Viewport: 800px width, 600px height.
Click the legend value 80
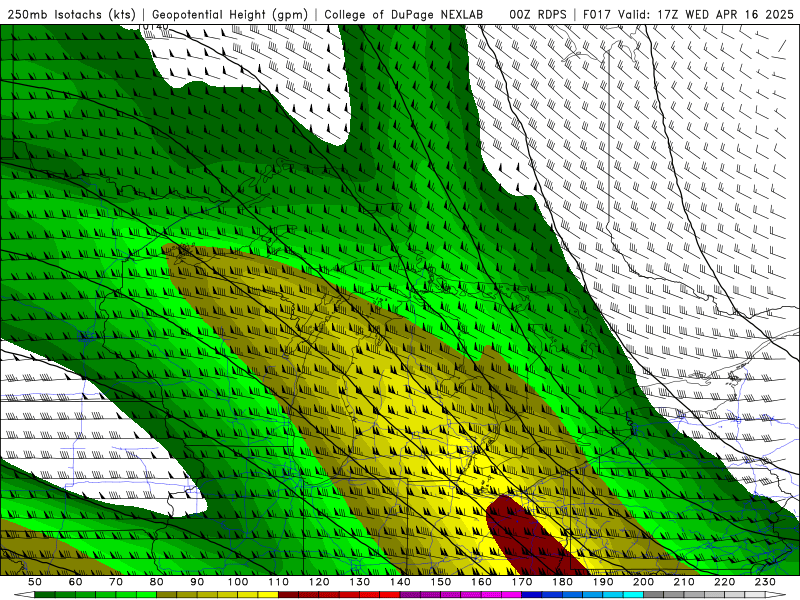tap(157, 582)
